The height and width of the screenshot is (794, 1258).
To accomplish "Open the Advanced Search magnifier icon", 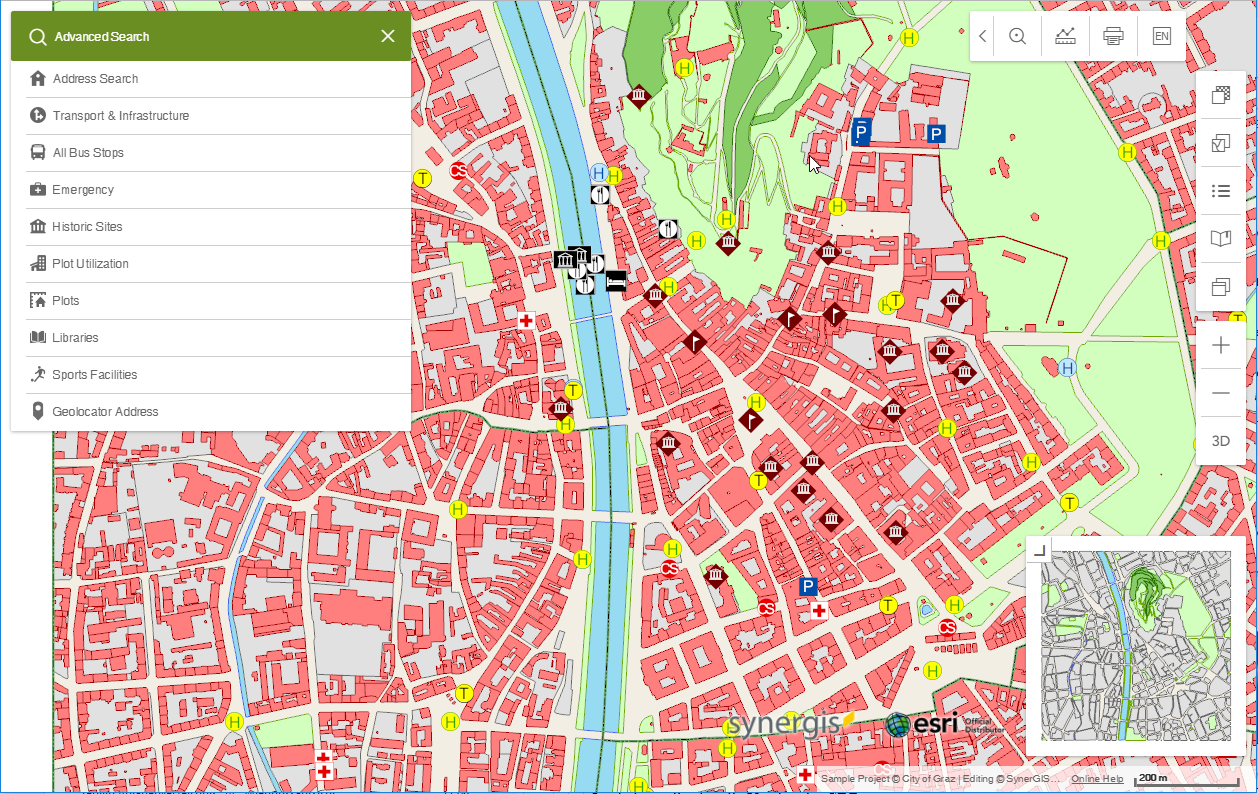I will (x=37, y=36).
